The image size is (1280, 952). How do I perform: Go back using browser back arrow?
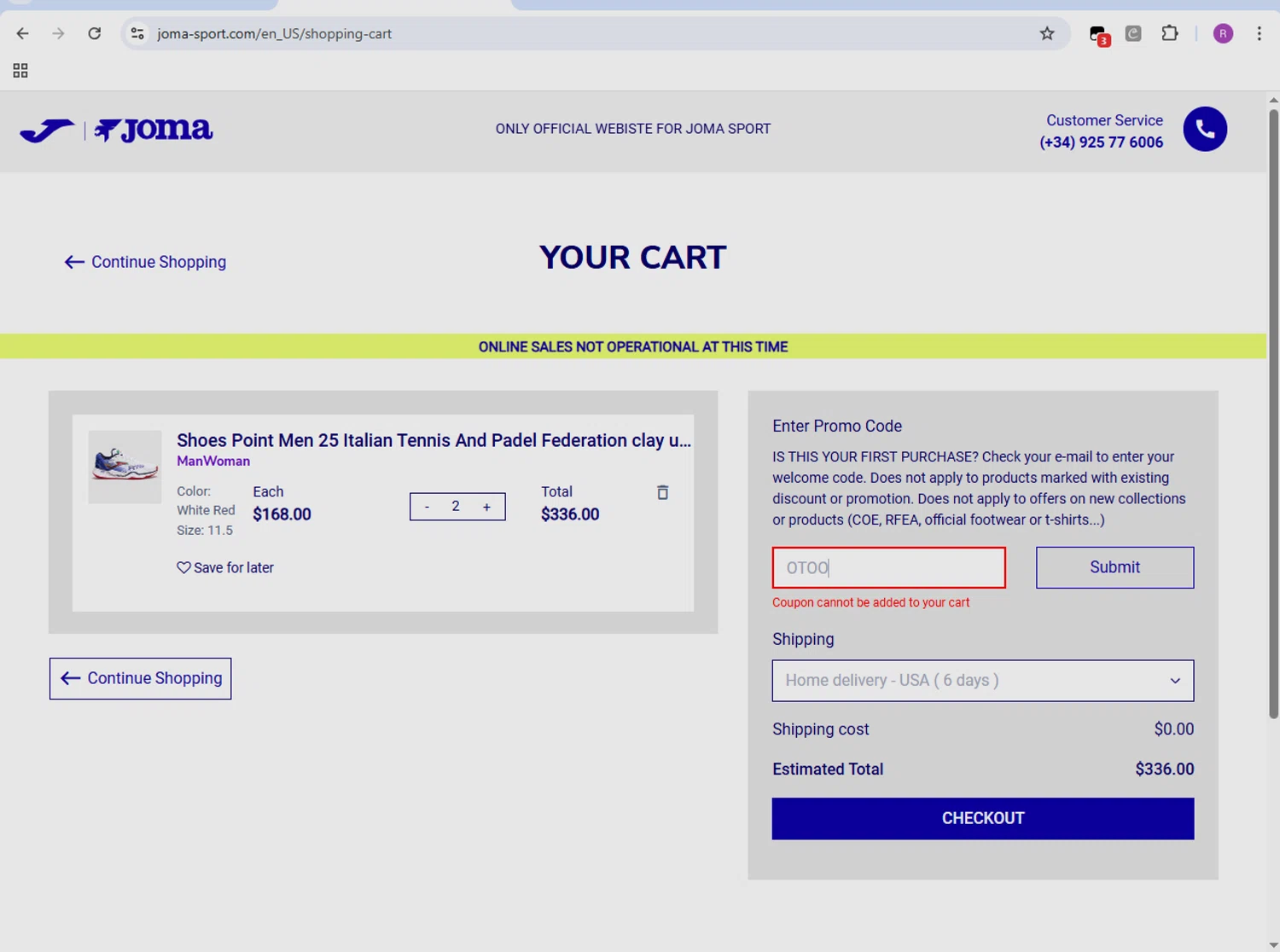click(23, 33)
